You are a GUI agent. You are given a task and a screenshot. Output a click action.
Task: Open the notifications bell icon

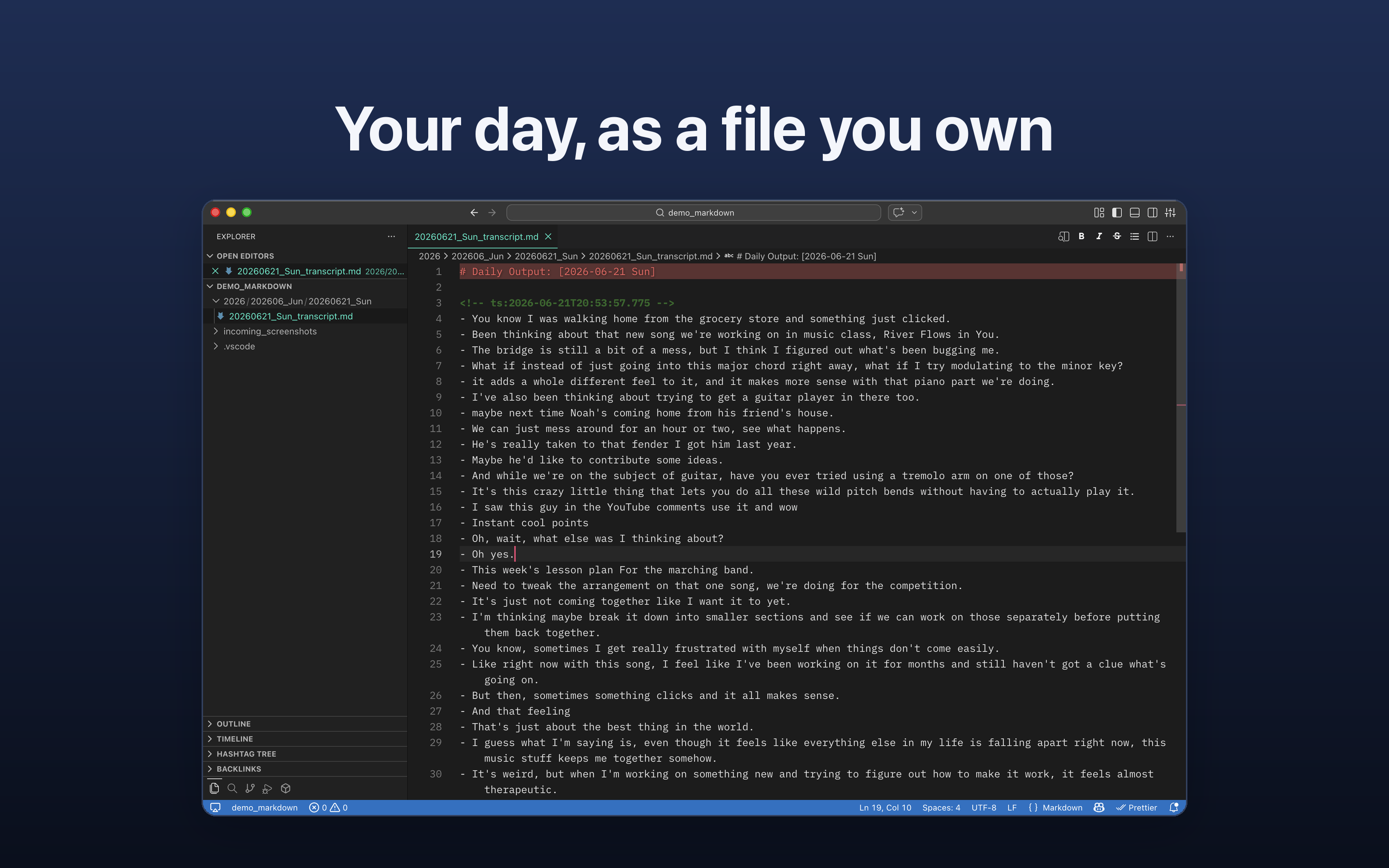point(1174,808)
